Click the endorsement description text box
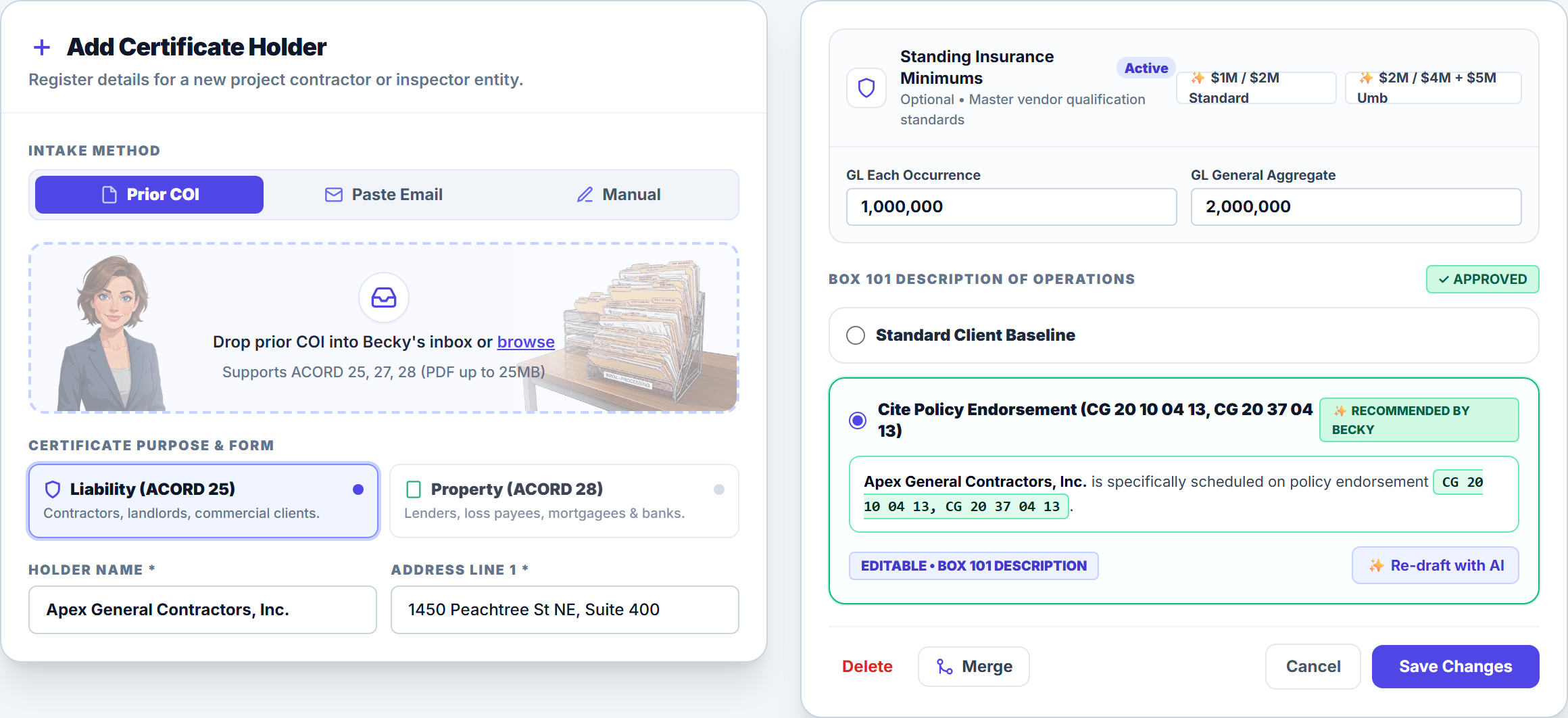The height and width of the screenshot is (718, 1568). click(x=1184, y=494)
